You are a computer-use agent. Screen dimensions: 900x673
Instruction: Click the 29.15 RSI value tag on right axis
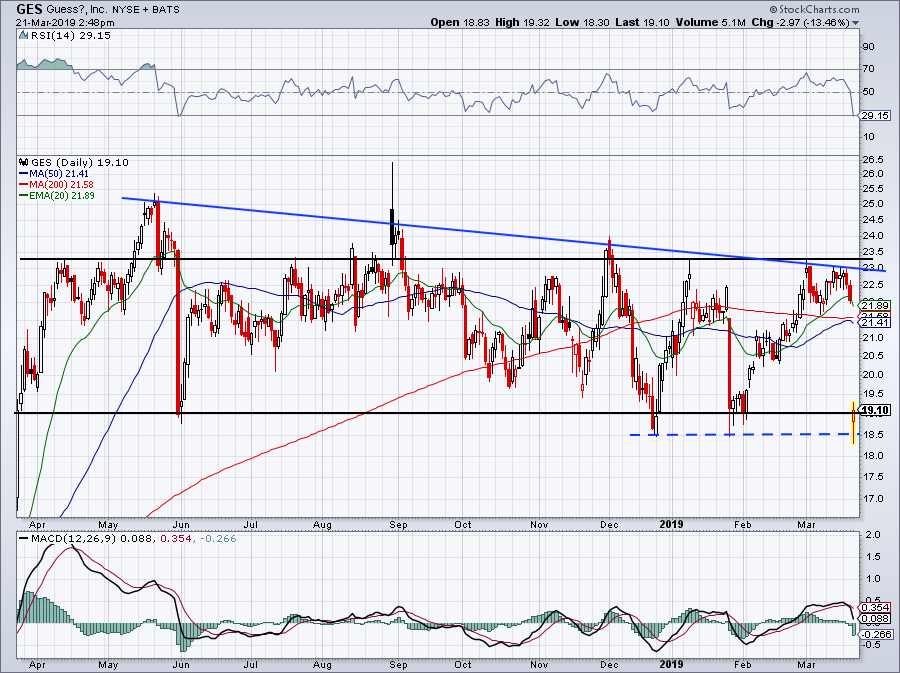(x=876, y=115)
